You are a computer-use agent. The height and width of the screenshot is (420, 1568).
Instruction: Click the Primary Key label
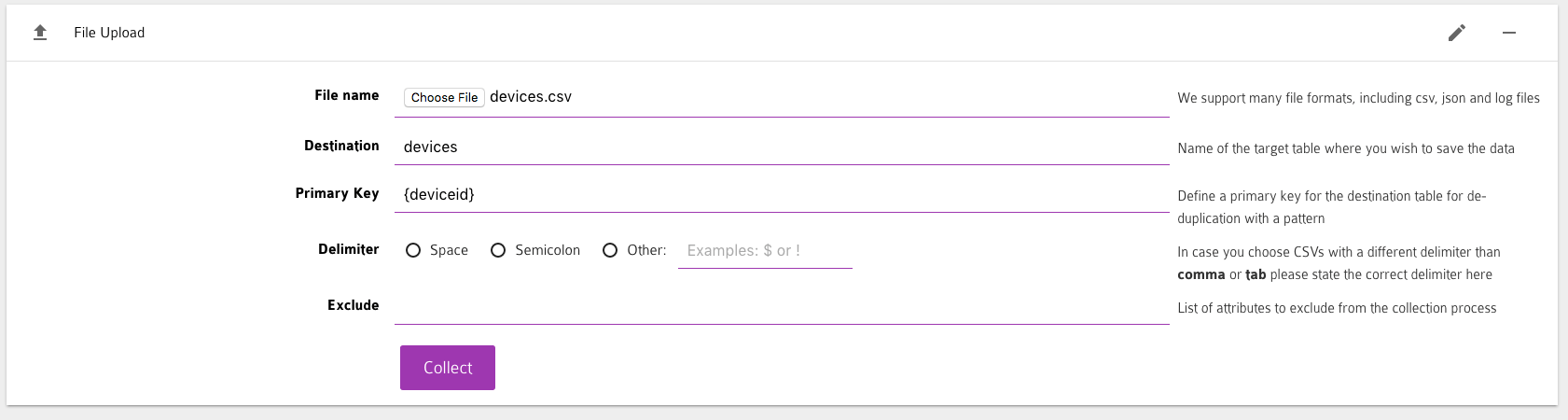tap(337, 193)
